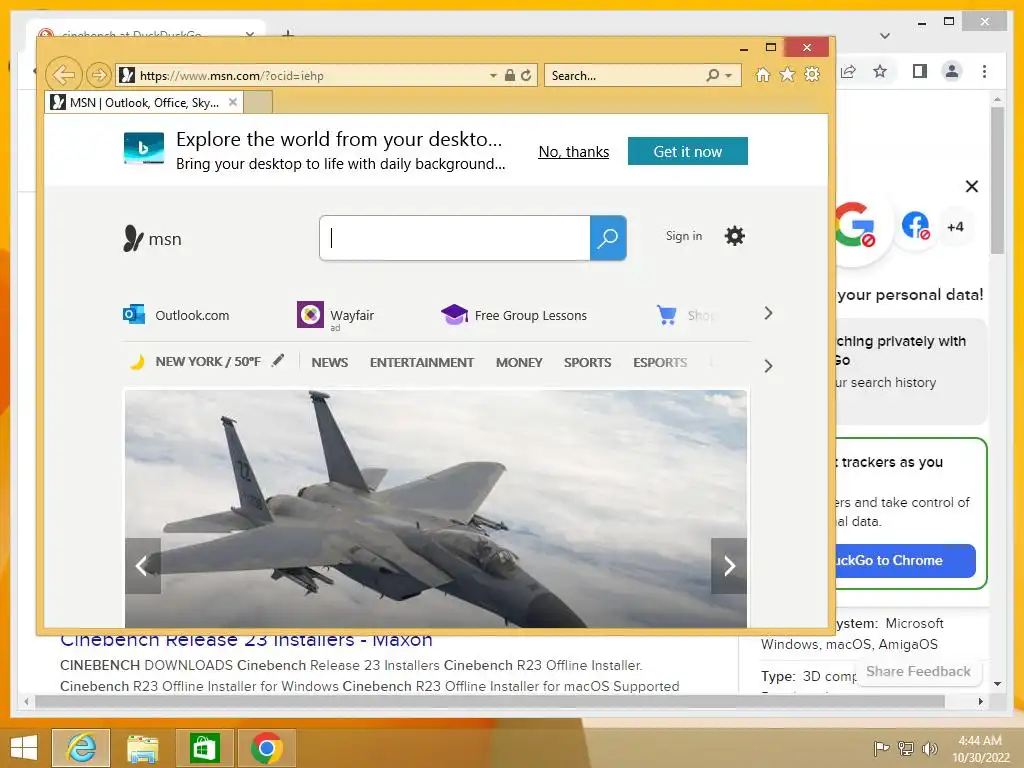Click the security lock icon in IE address bar
Screen dimensions: 1024x768
pyautogui.click(x=510, y=75)
